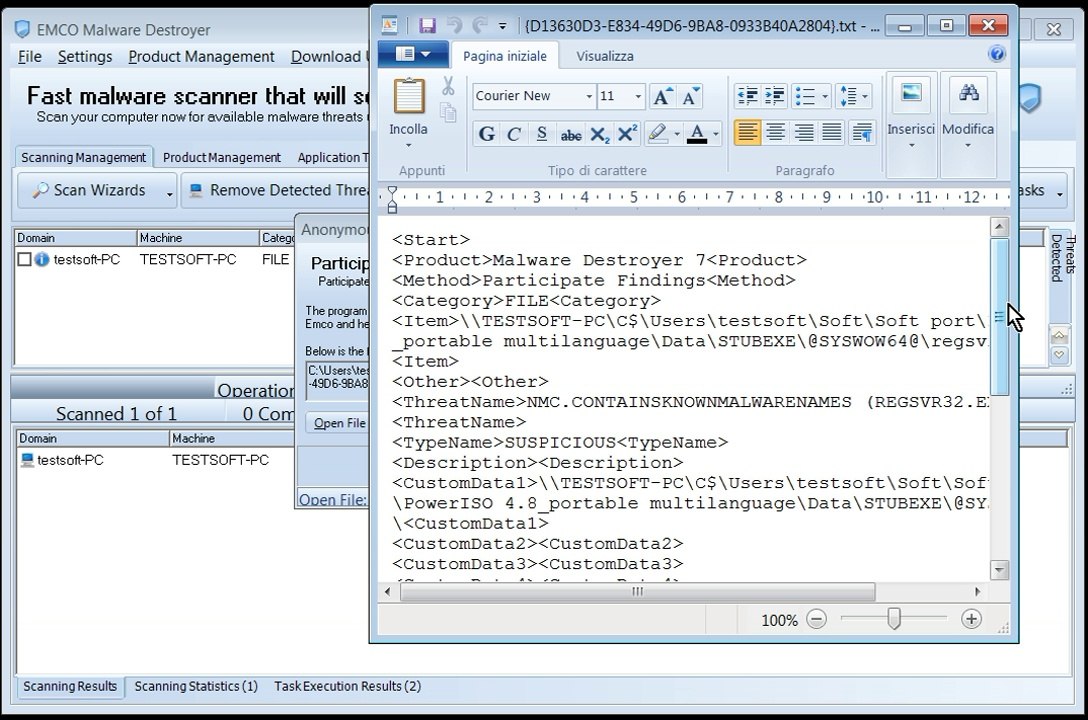Toggle bold G formatting

point(486,133)
